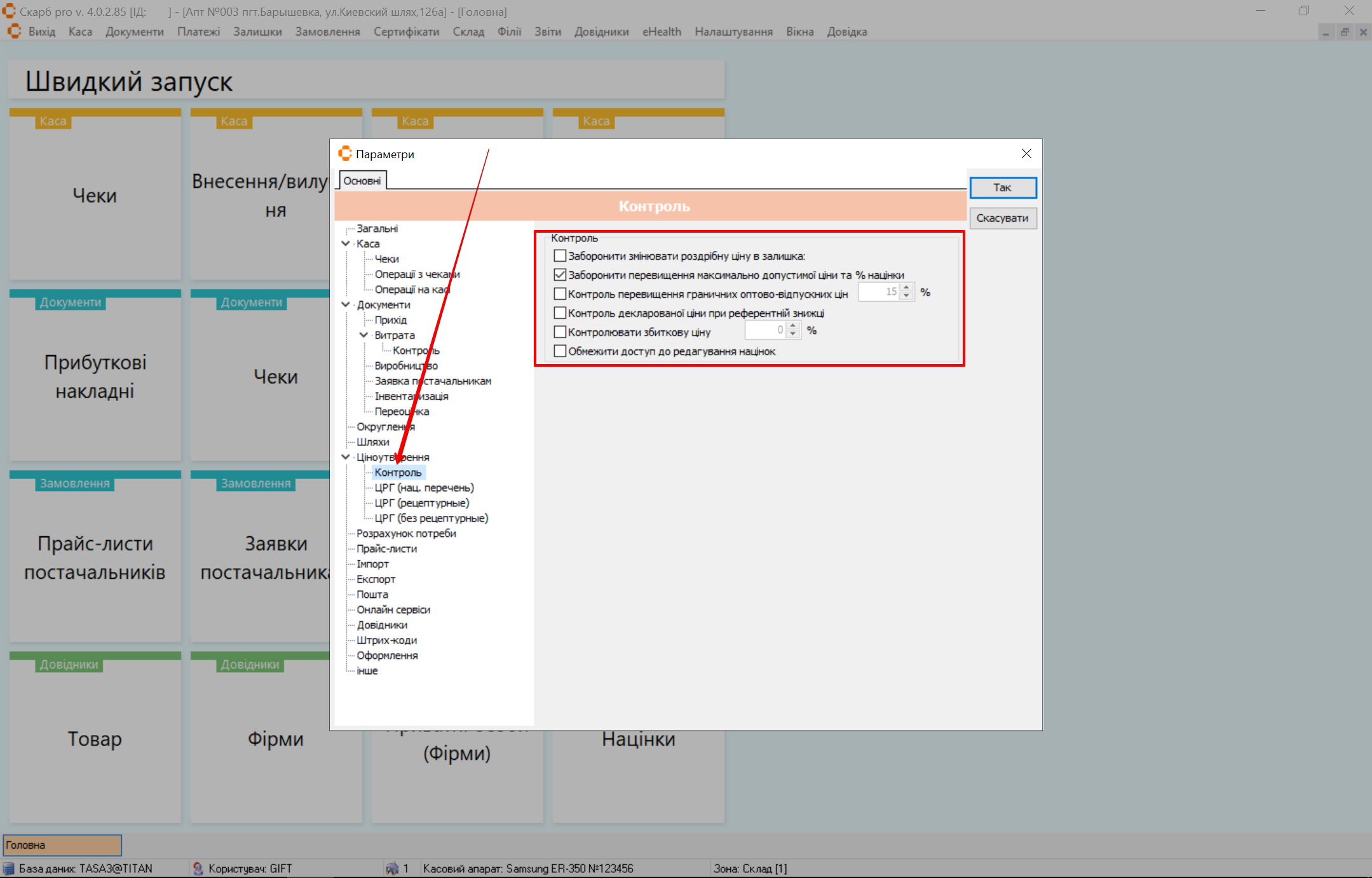Close the Параметри dialog with X
The image size is (1372, 878).
[x=1026, y=154]
